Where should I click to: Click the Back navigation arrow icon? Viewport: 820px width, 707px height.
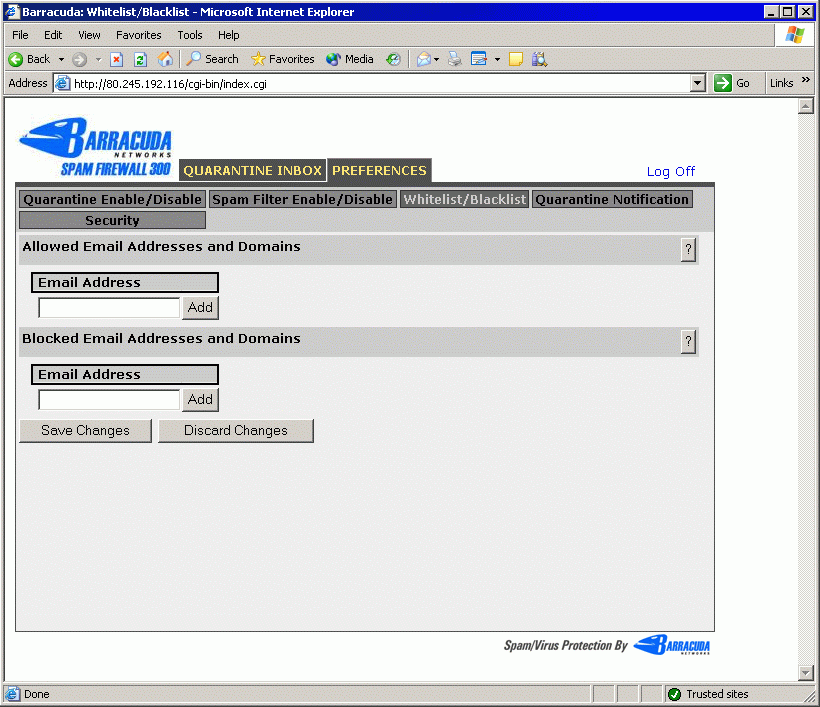point(17,59)
